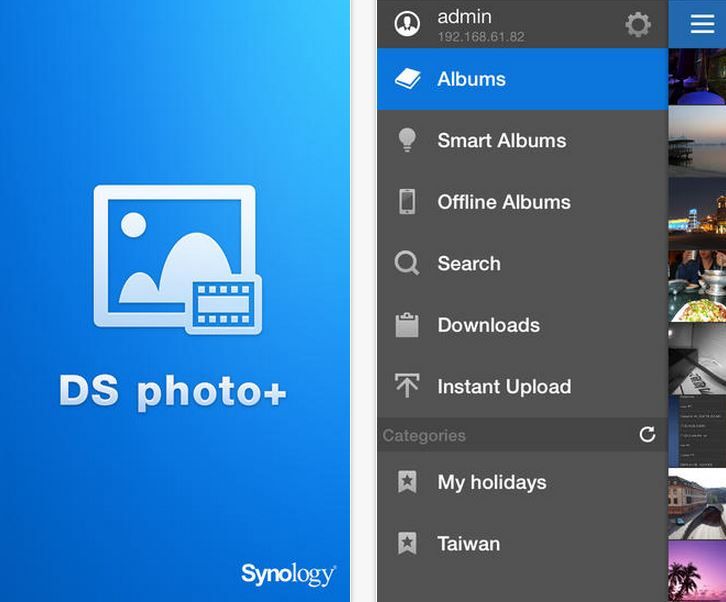This screenshot has width=726, height=602.
Task: Select the My holidays category
Action: (523, 482)
